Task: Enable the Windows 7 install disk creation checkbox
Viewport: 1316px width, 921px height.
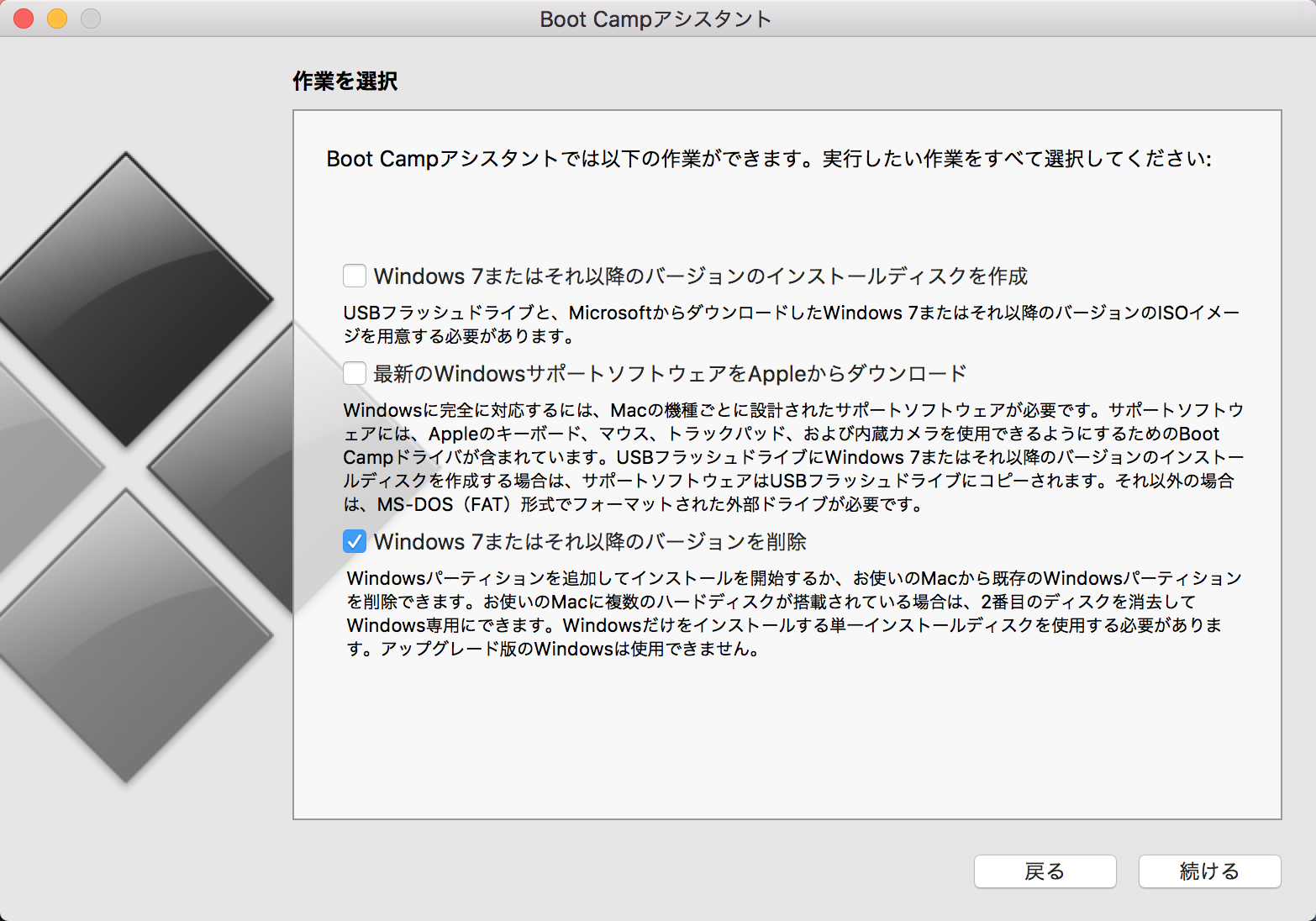Action: tap(355, 276)
